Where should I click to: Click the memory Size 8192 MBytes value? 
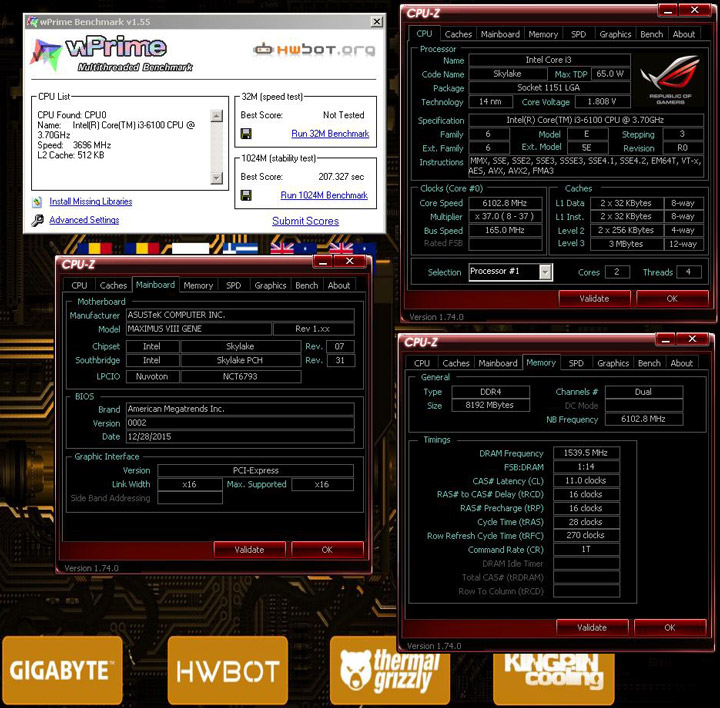490,405
